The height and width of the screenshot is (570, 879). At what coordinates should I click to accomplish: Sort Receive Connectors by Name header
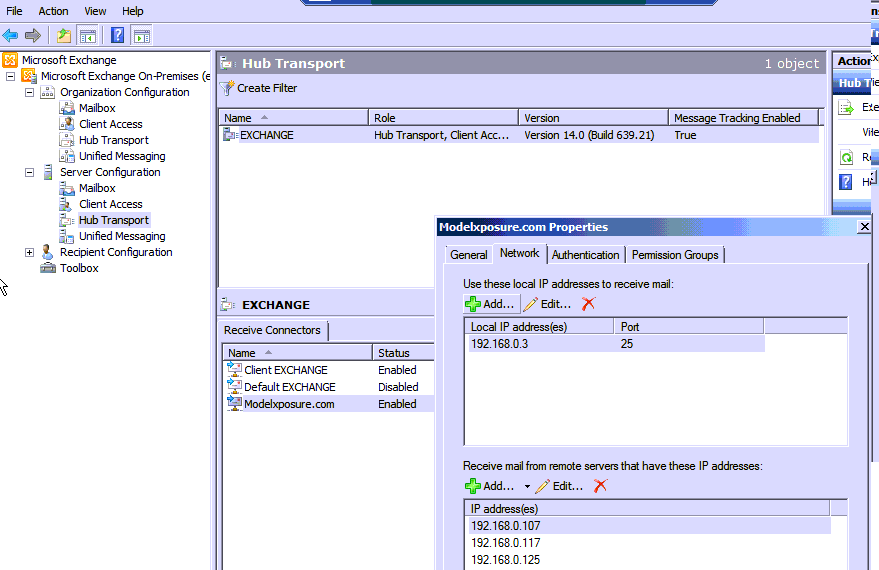[297, 353]
